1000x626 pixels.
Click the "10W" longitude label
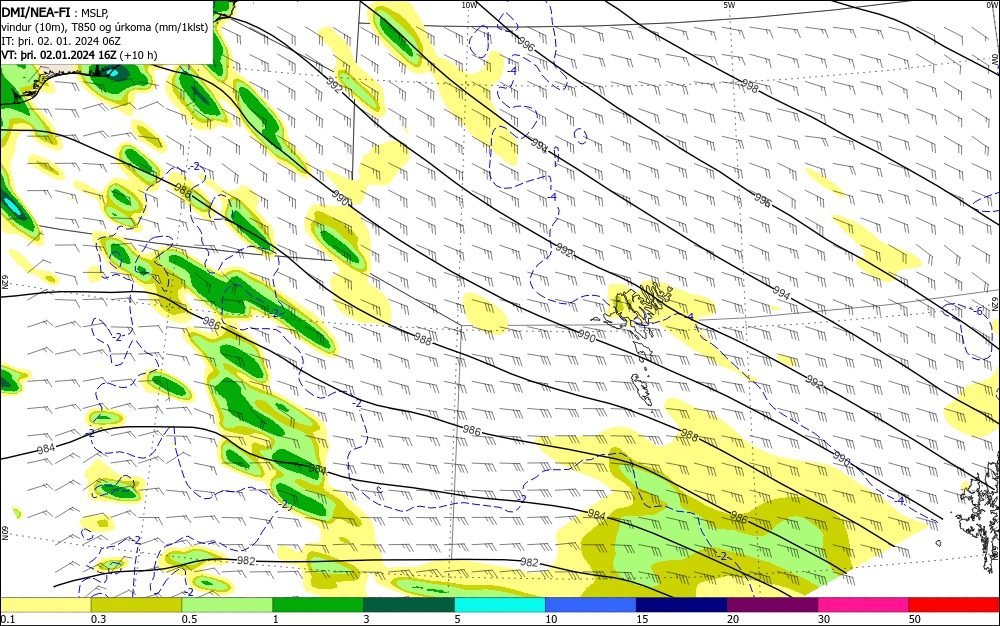point(469,5)
